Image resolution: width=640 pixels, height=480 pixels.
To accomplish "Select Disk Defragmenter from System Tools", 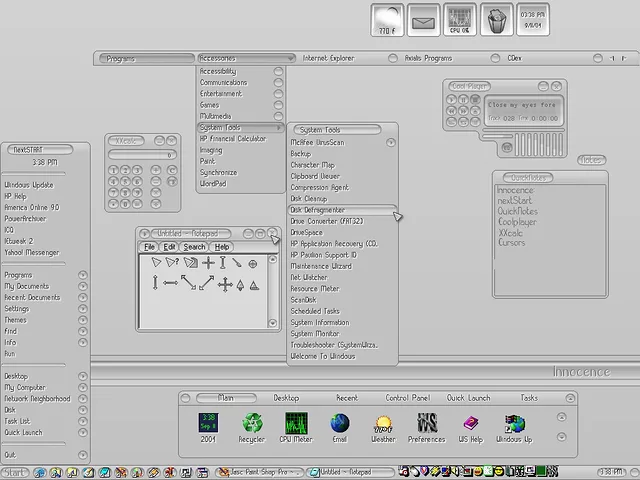I will (342, 210).
